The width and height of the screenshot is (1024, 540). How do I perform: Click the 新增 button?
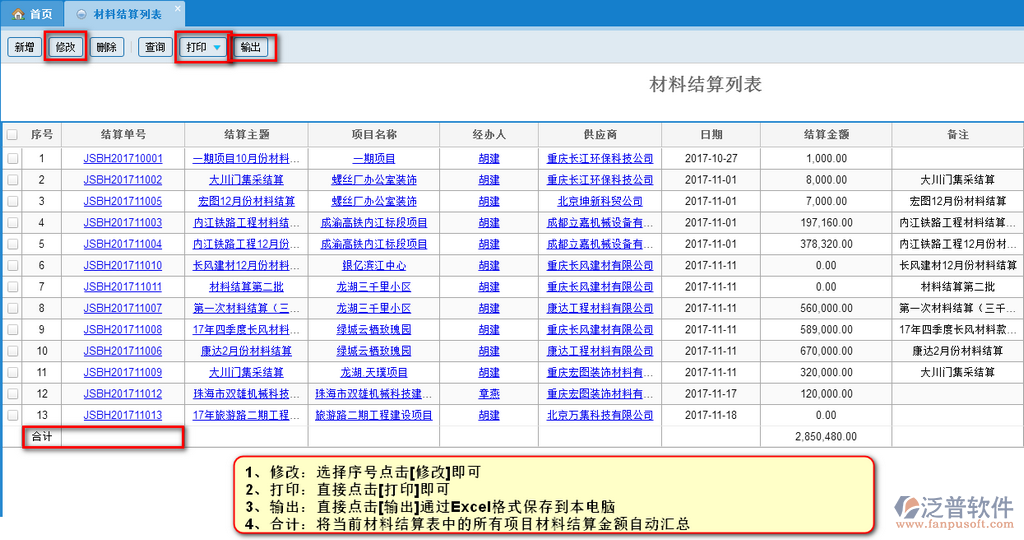(24, 47)
